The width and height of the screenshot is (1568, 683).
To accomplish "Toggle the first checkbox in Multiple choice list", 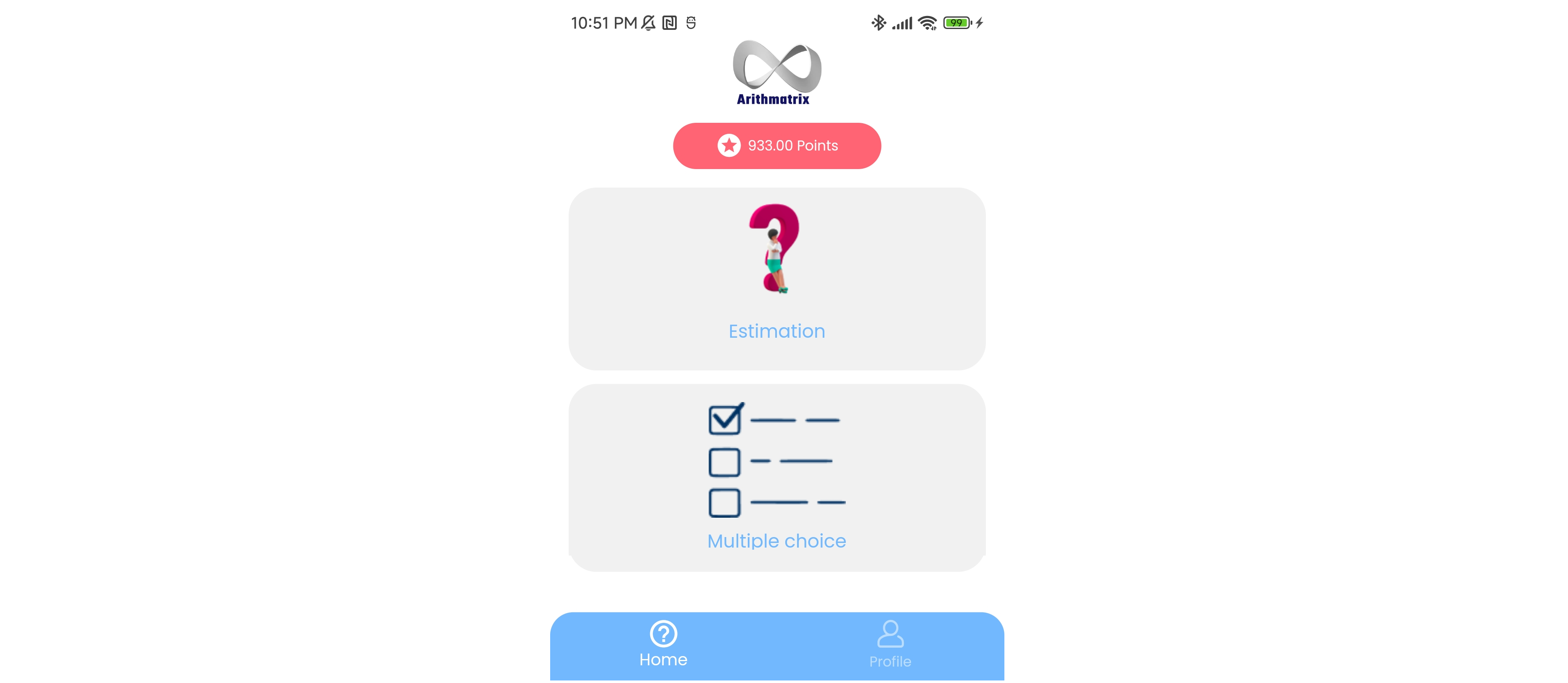I will point(724,418).
